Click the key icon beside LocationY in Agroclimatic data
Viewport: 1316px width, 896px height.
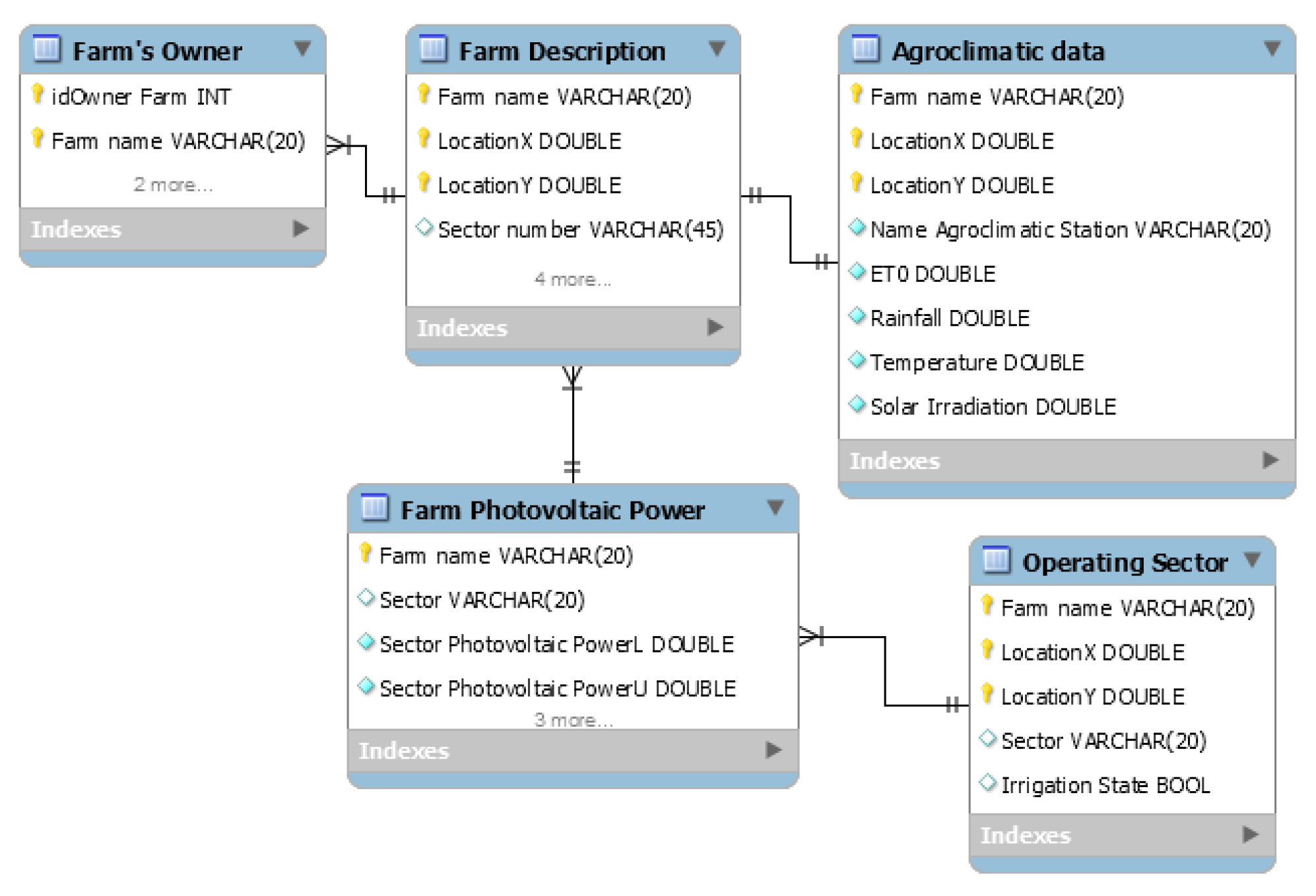click(x=857, y=183)
